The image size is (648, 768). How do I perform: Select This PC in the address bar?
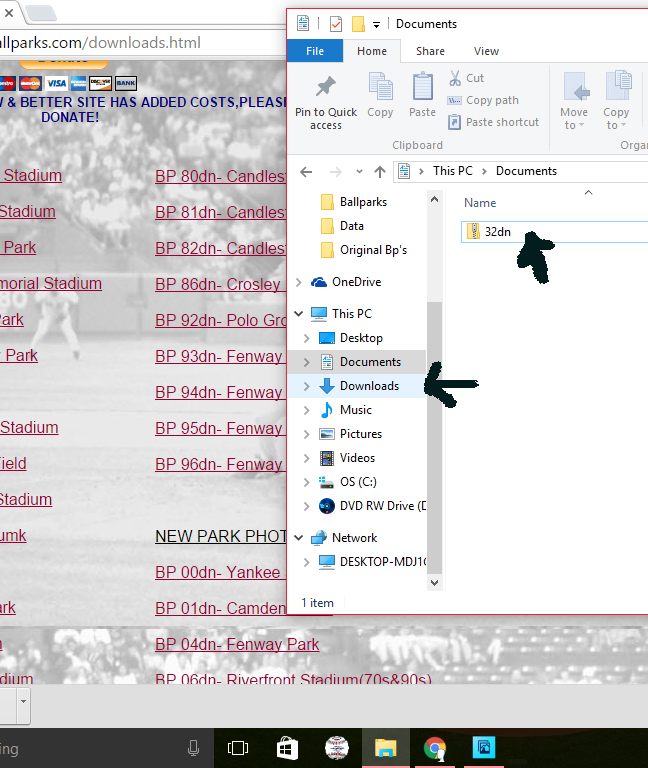[x=453, y=171]
